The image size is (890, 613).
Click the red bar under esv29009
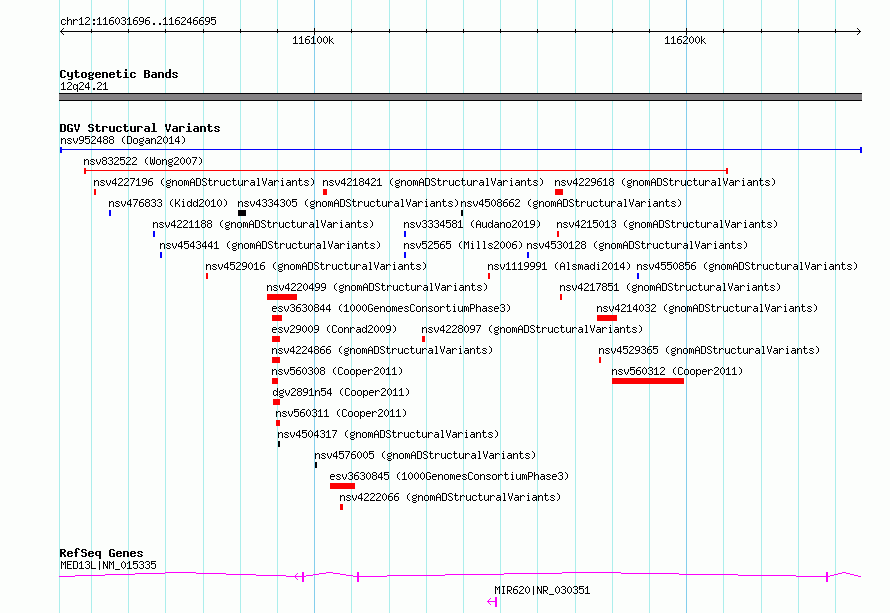coord(276,339)
